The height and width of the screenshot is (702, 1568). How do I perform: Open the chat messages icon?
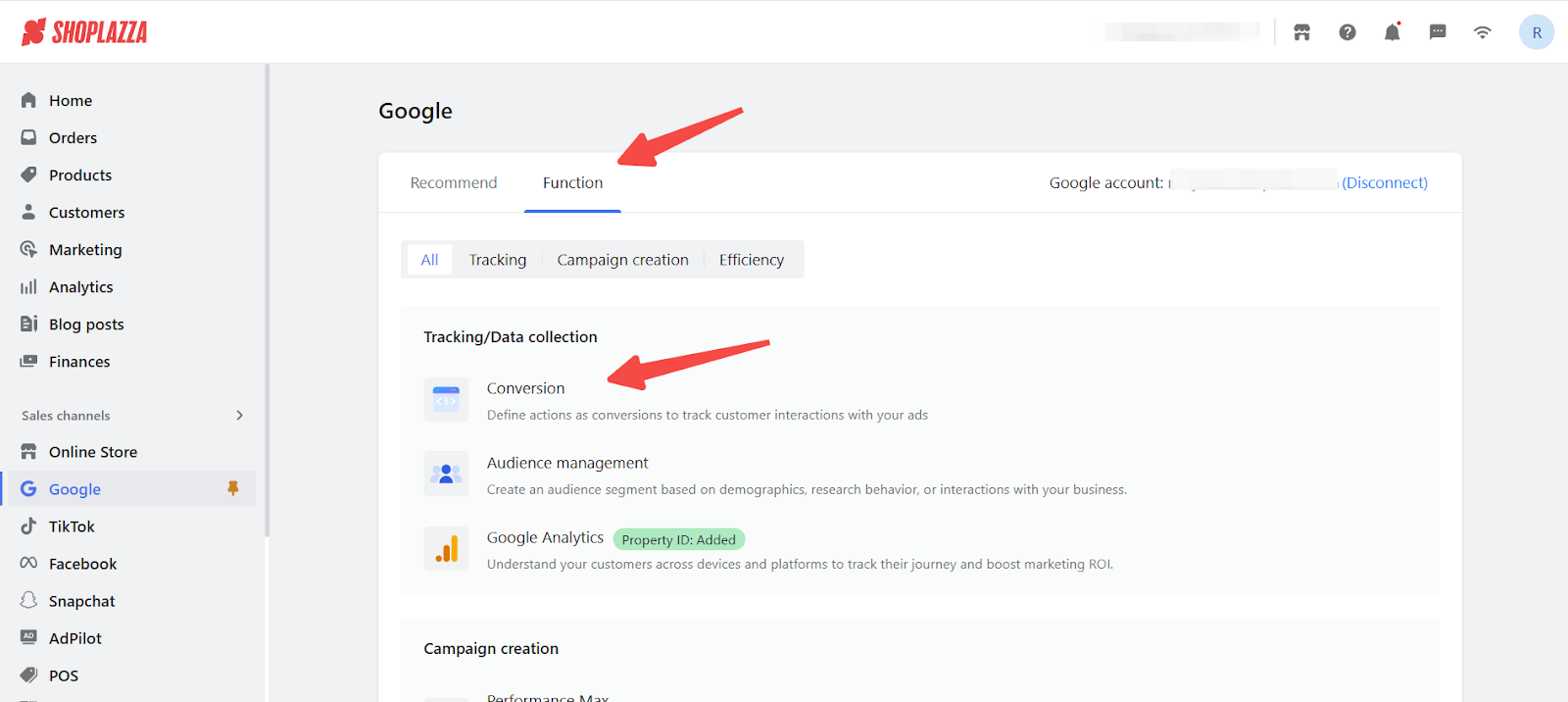pyautogui.click(x=1438, y=32)
